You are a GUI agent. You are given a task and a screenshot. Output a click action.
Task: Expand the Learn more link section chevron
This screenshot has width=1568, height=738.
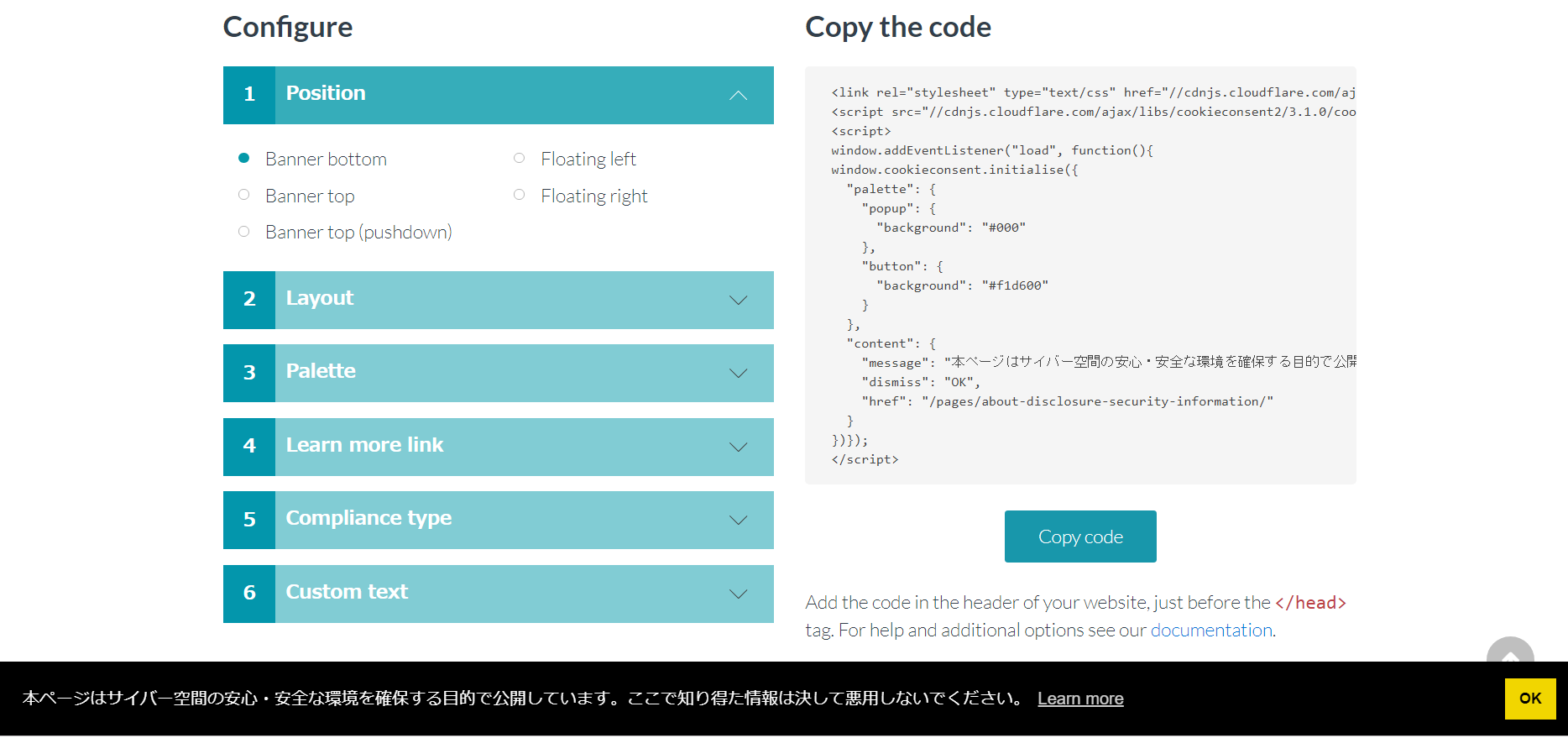coord(739,447)
